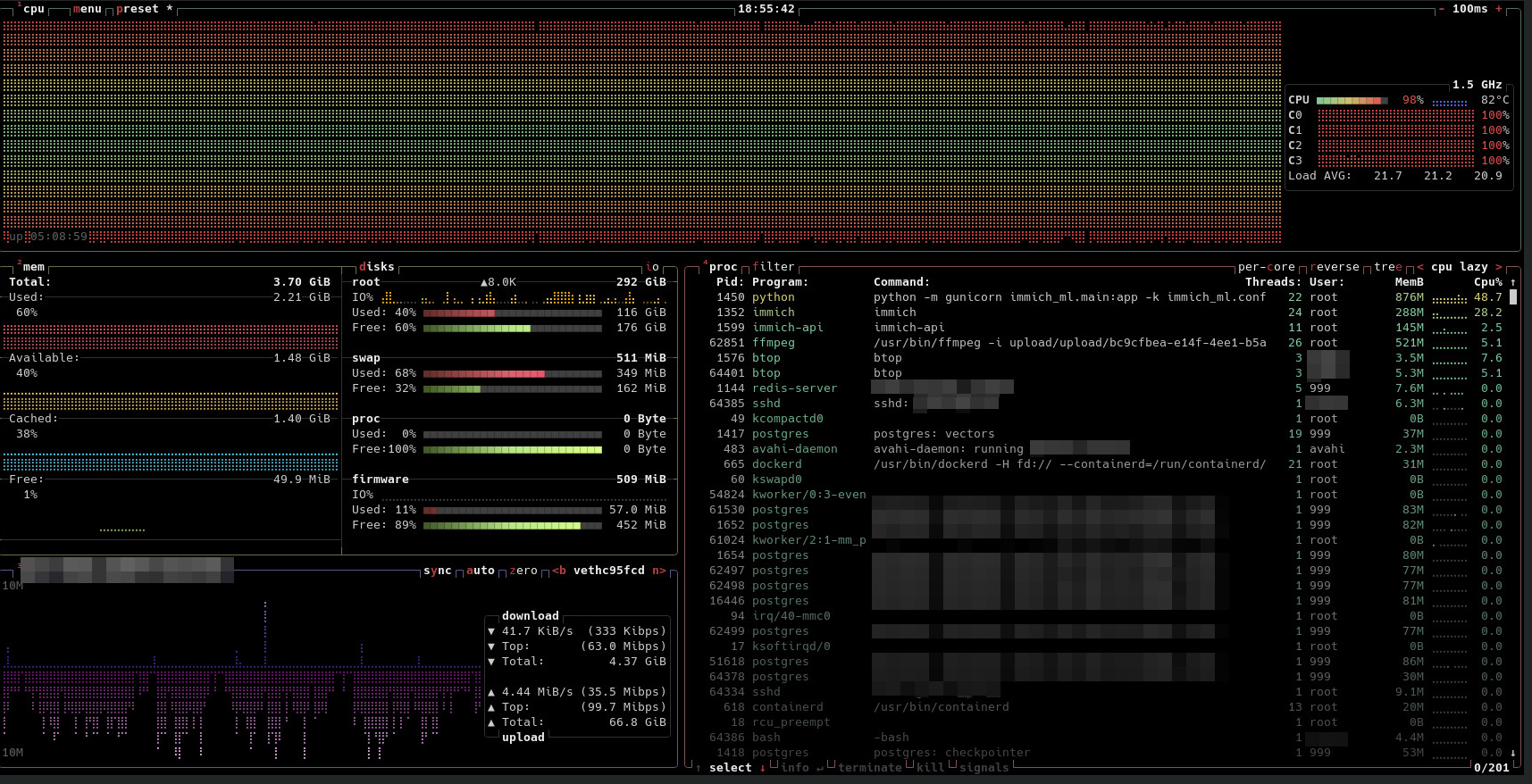Image resolution: width=1532 pixels, height=784 pixels.
Task: Toggle tree view for processes
Action: (1387, 267)
